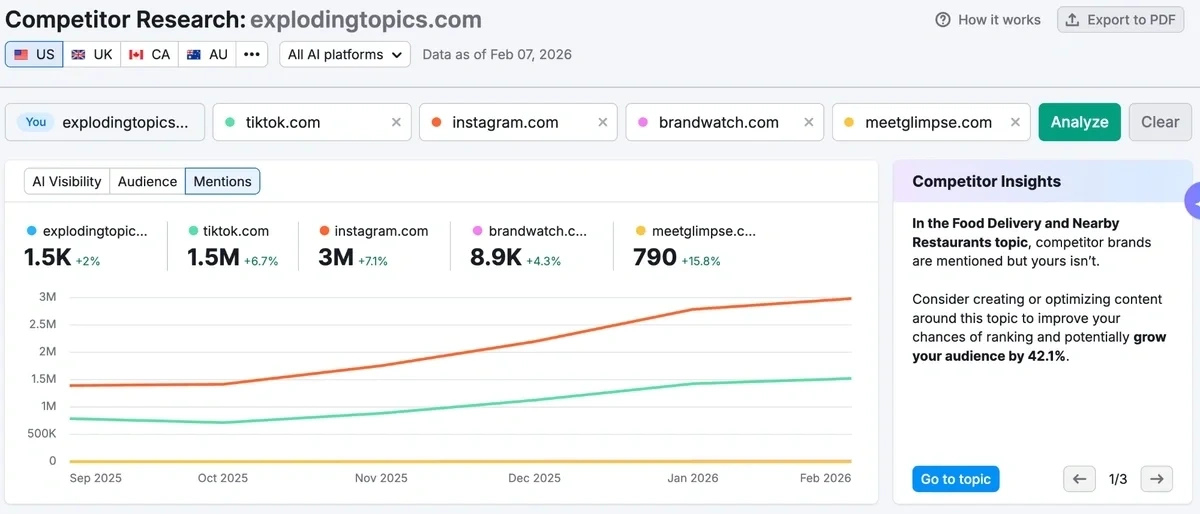The image size is (1200, 514).
Task: Remove brandwatch.com competitor with X icon
Action: [809, 122]
